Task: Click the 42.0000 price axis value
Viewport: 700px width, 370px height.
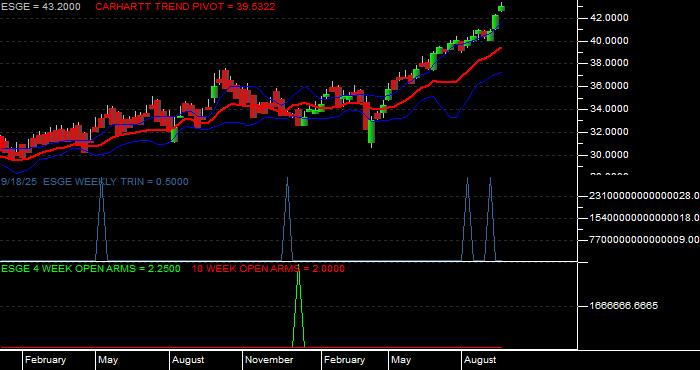Action: (x=609, y=18)
